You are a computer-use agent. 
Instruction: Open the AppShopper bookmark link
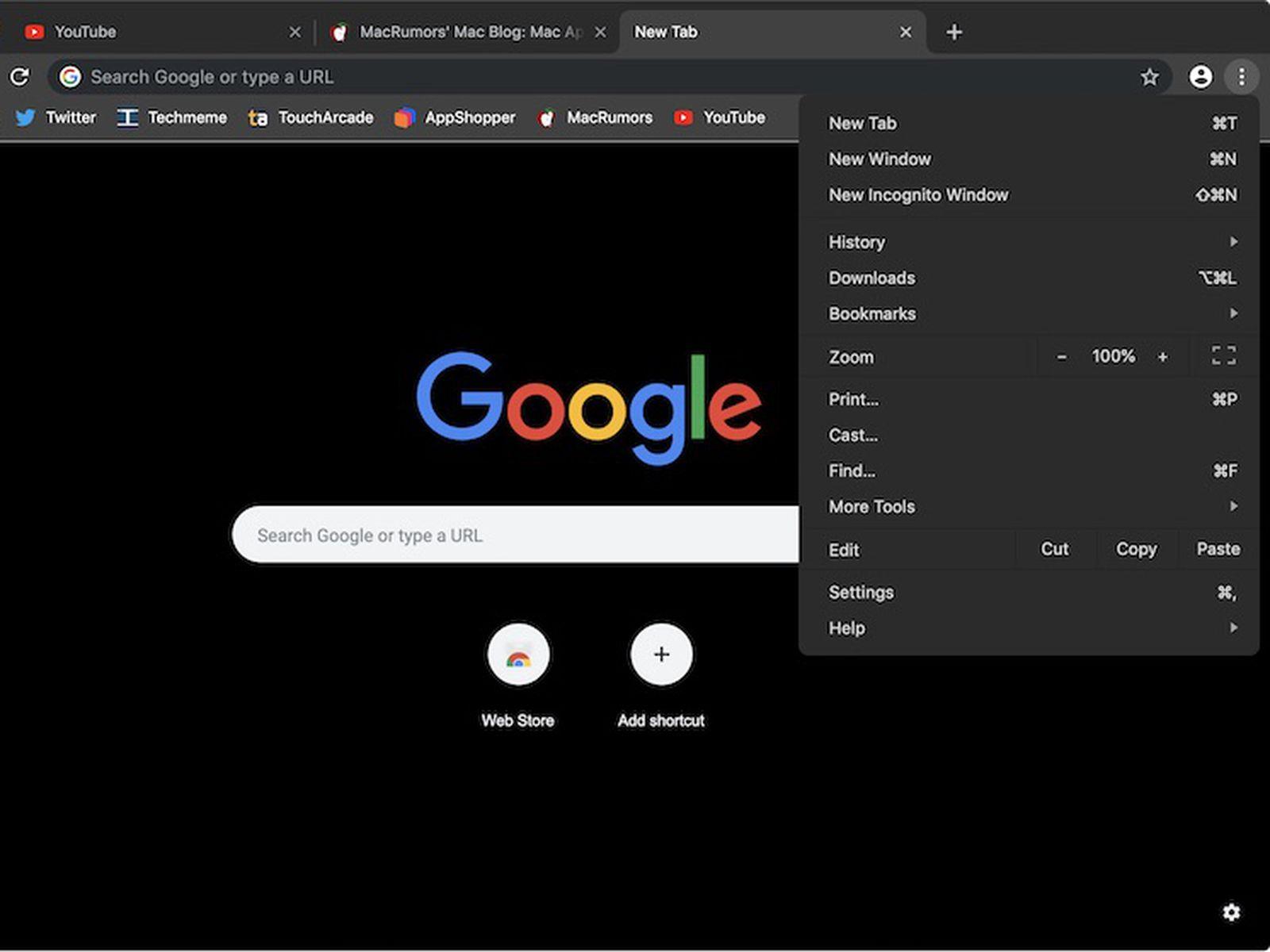click(x=455, y=118)
